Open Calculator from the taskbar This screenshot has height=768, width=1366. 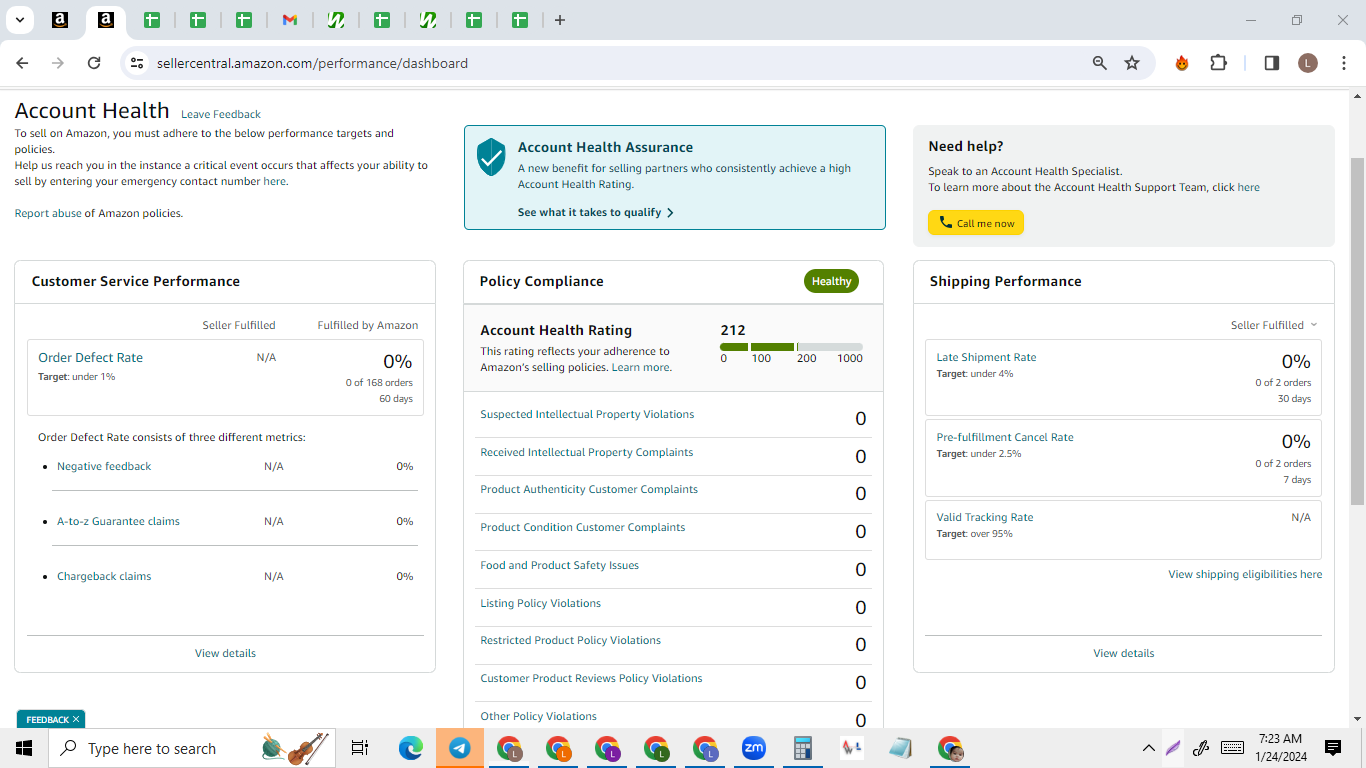tap(802, 748)
